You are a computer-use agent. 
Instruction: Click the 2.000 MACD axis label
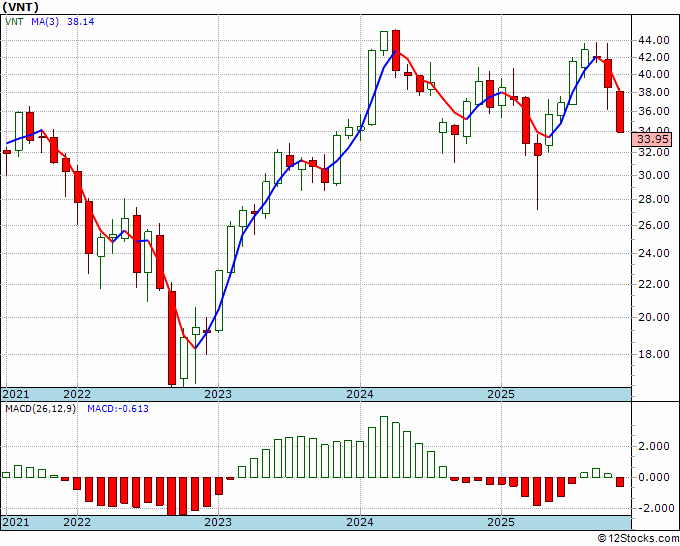click(x=655, y=447)
